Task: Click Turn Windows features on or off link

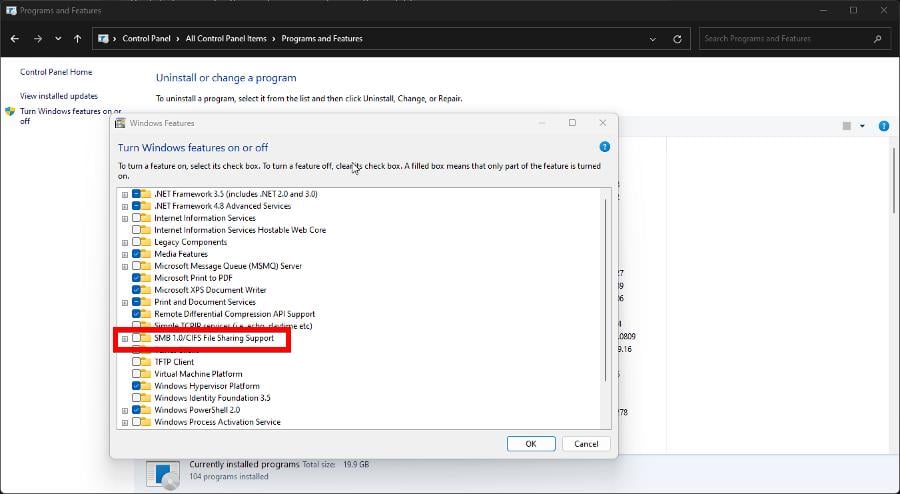Action: click(71, 116)
